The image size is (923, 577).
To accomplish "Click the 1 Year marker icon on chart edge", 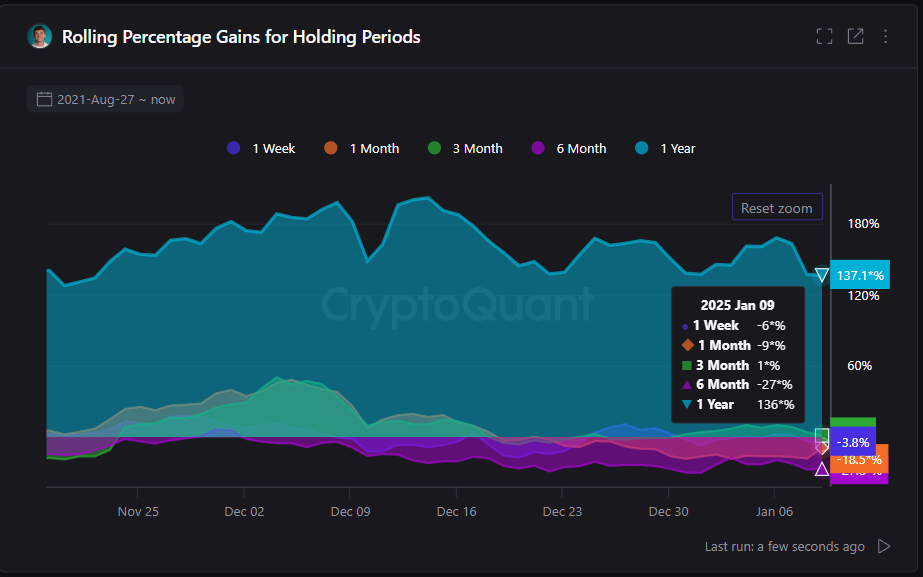I will (x=821, y=275).
